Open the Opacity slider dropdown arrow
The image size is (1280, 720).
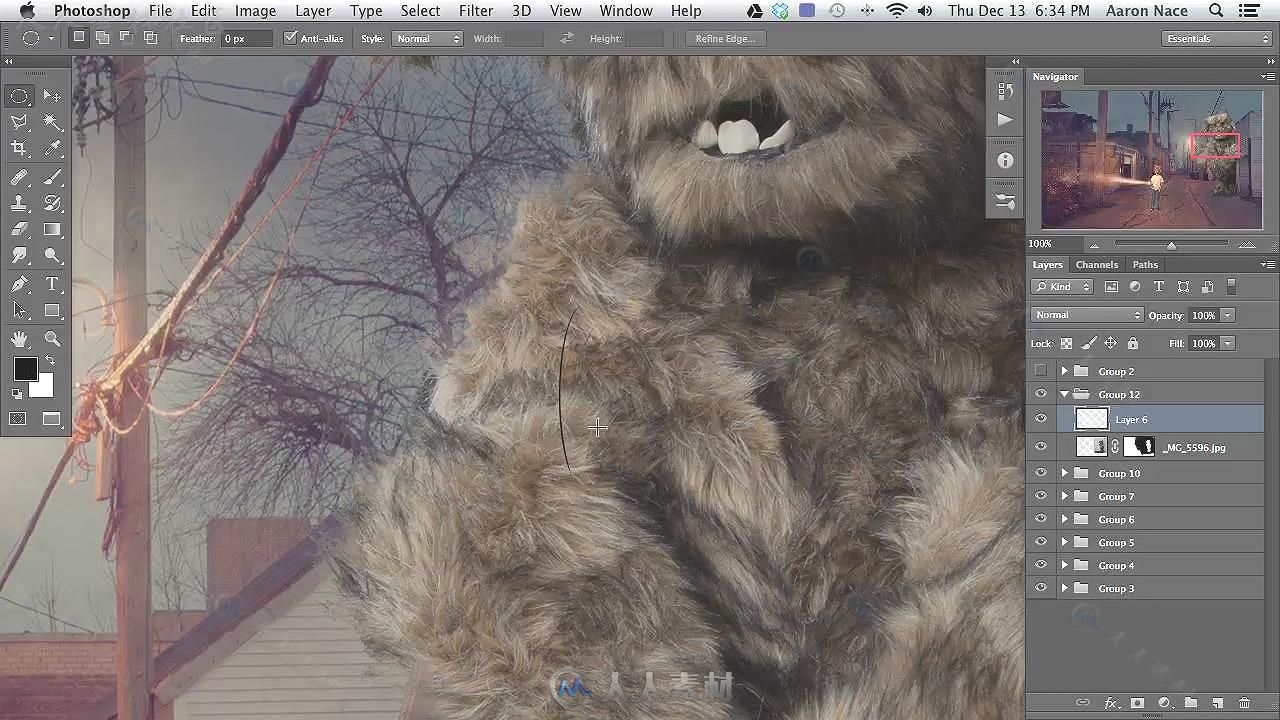coord(1227,315)
